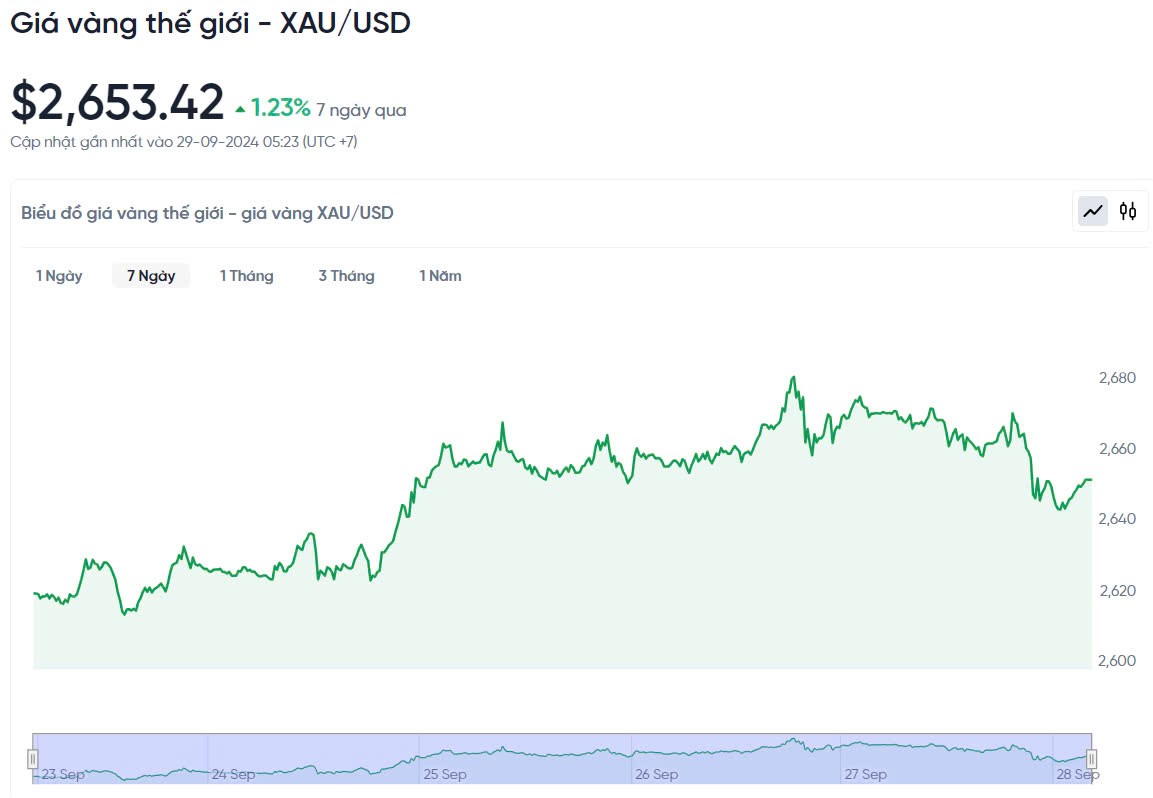Jump to 25 Sep in navigator

445,774
